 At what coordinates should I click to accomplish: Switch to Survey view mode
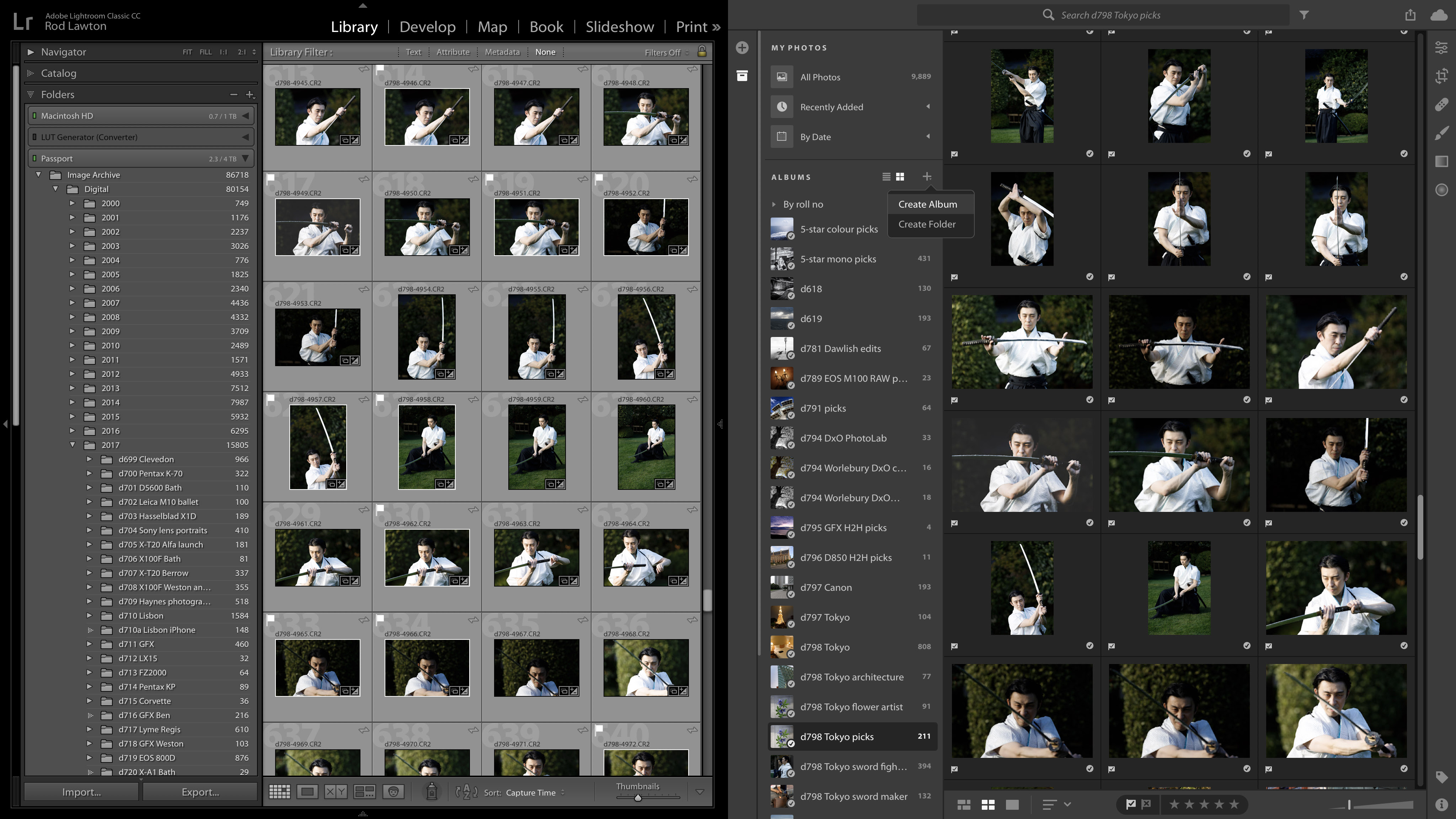click(364, 792)
